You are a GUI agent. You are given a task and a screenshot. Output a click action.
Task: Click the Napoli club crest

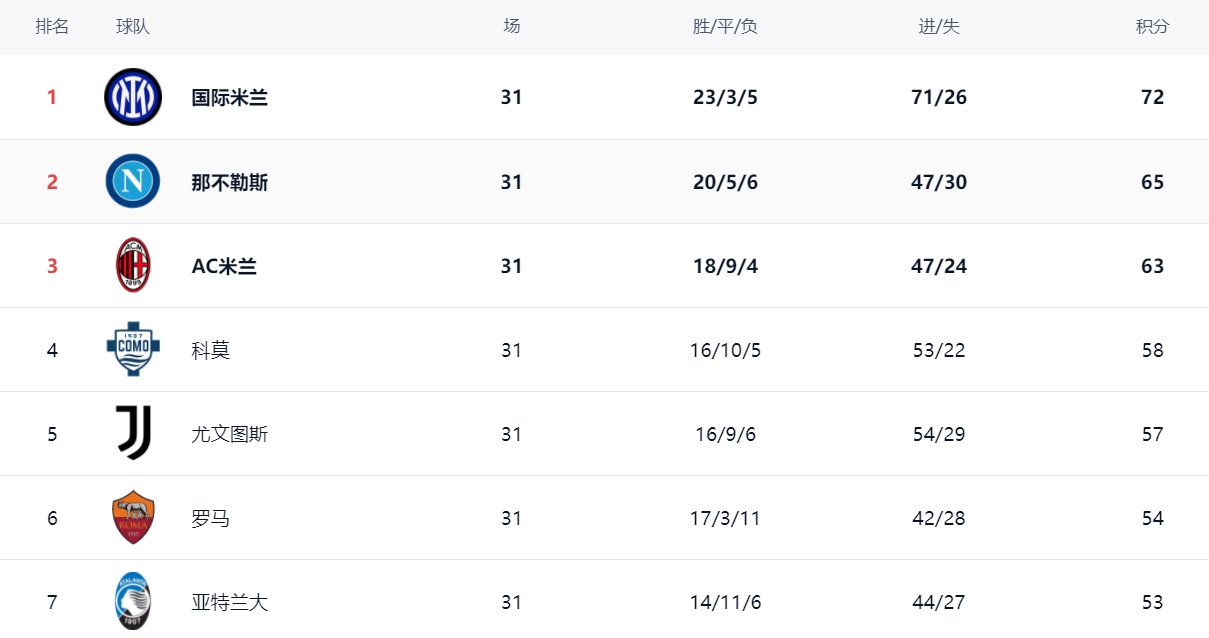click(x=133, y=181)
